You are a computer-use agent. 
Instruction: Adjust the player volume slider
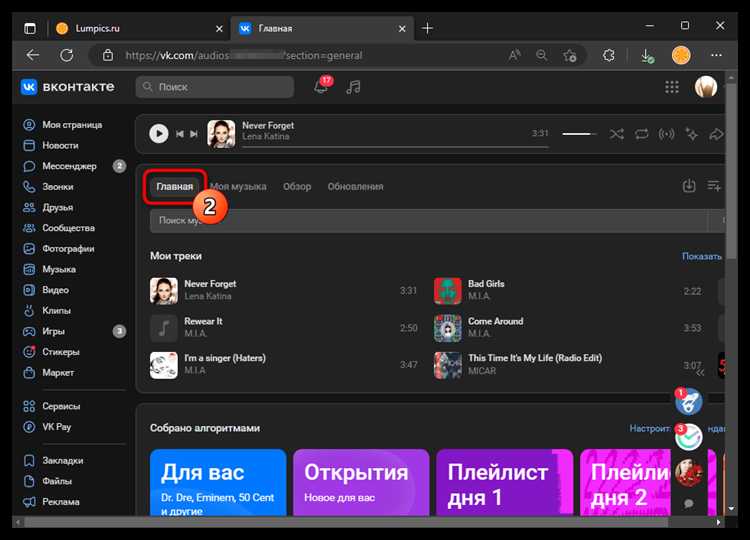579,134
